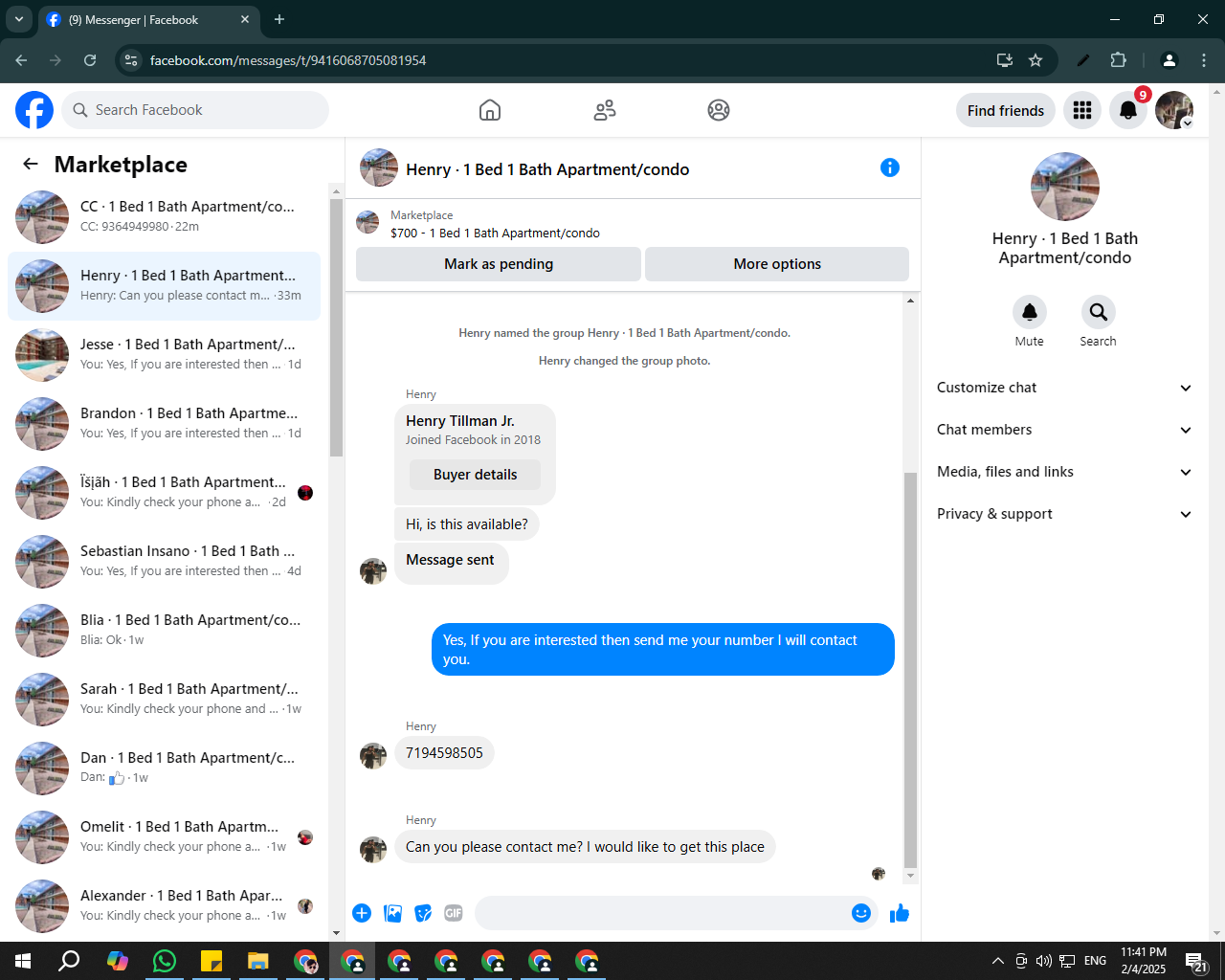
Task: Open the large Henry group photo
Action: [x=1064, y=187]
